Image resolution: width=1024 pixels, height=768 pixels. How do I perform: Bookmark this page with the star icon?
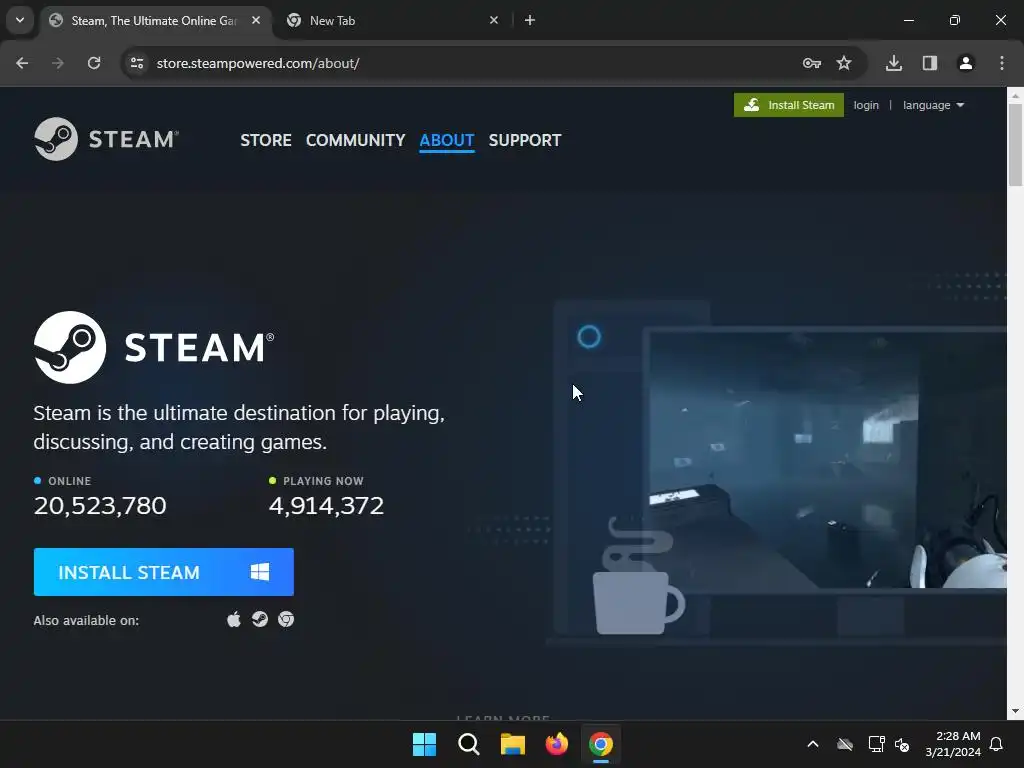(844, 63)
